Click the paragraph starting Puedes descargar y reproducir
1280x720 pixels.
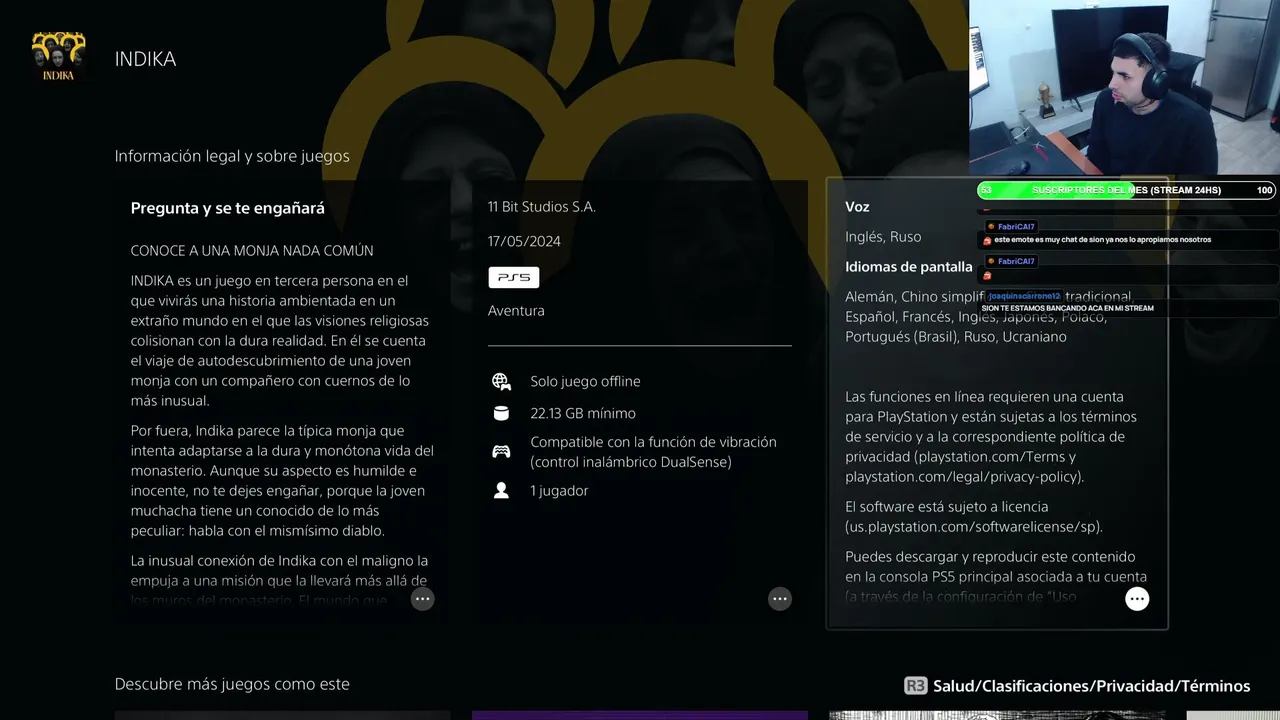(996, 577)
